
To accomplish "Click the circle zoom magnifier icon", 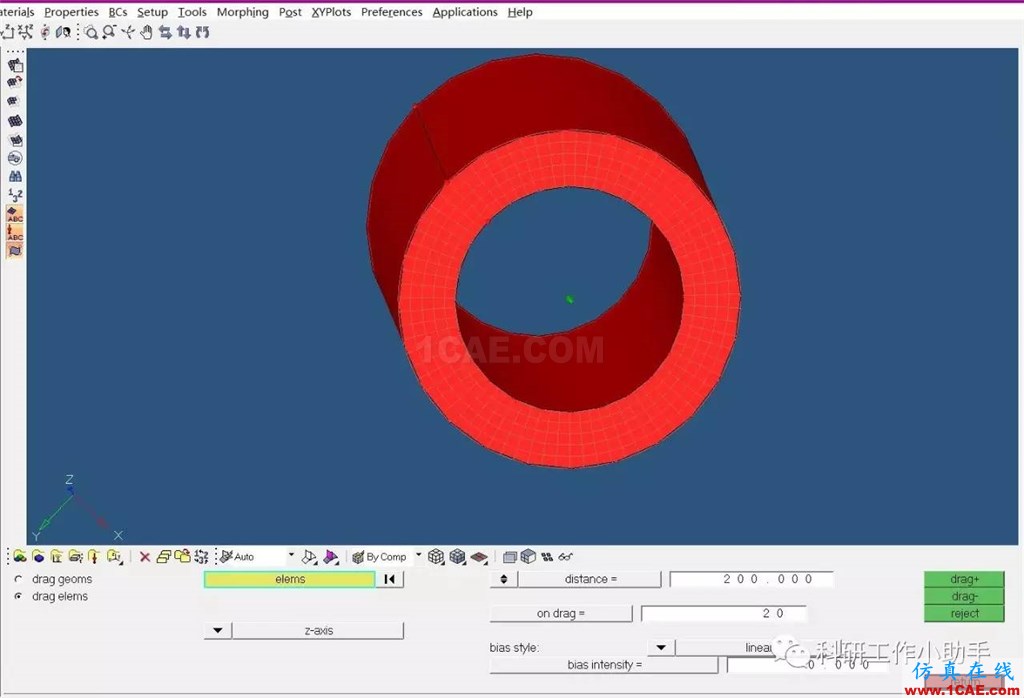I will pos(91,32).
